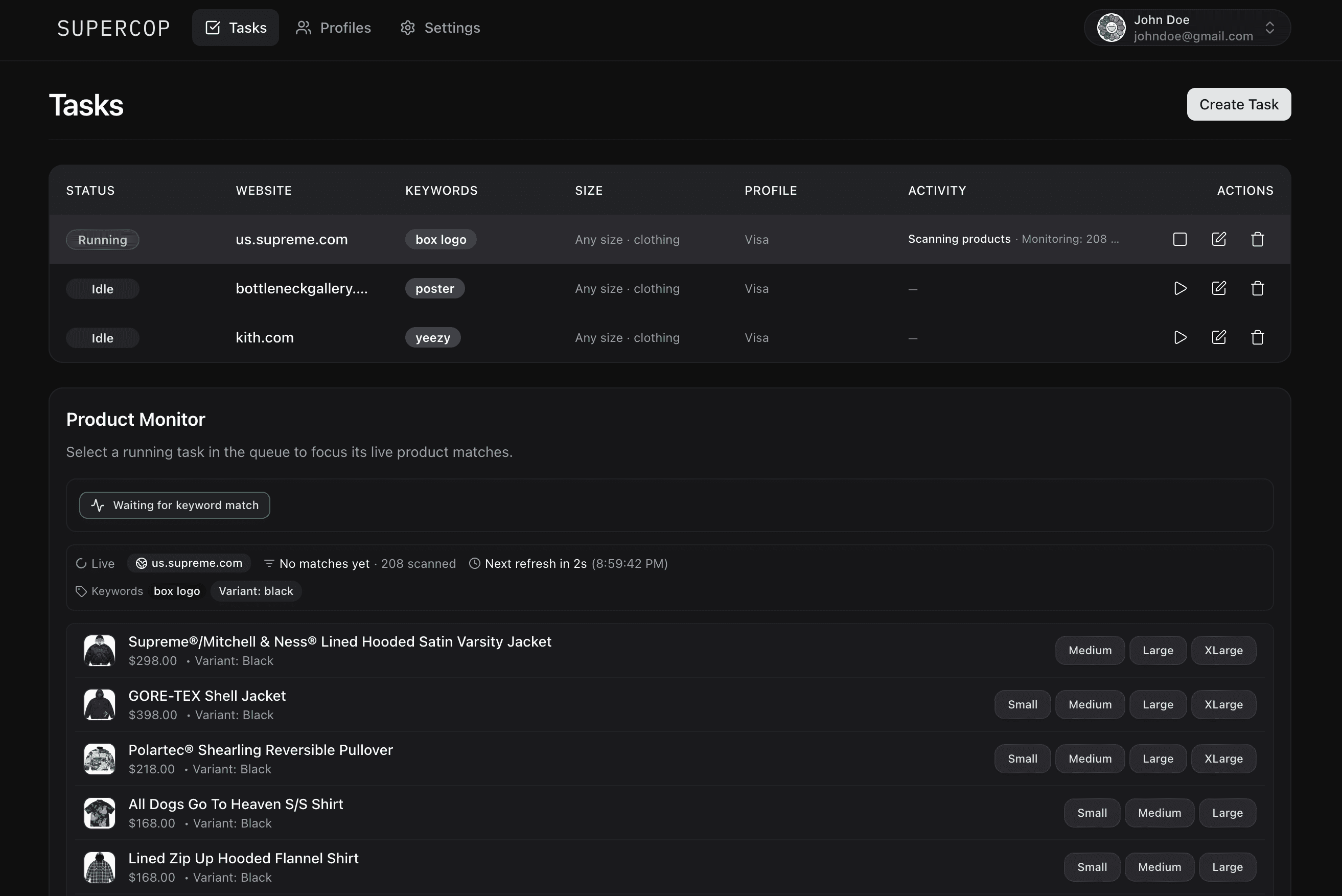Delete the bottleneckgallery task
Screen dimensions: 1342x896
coord(1257,288)
